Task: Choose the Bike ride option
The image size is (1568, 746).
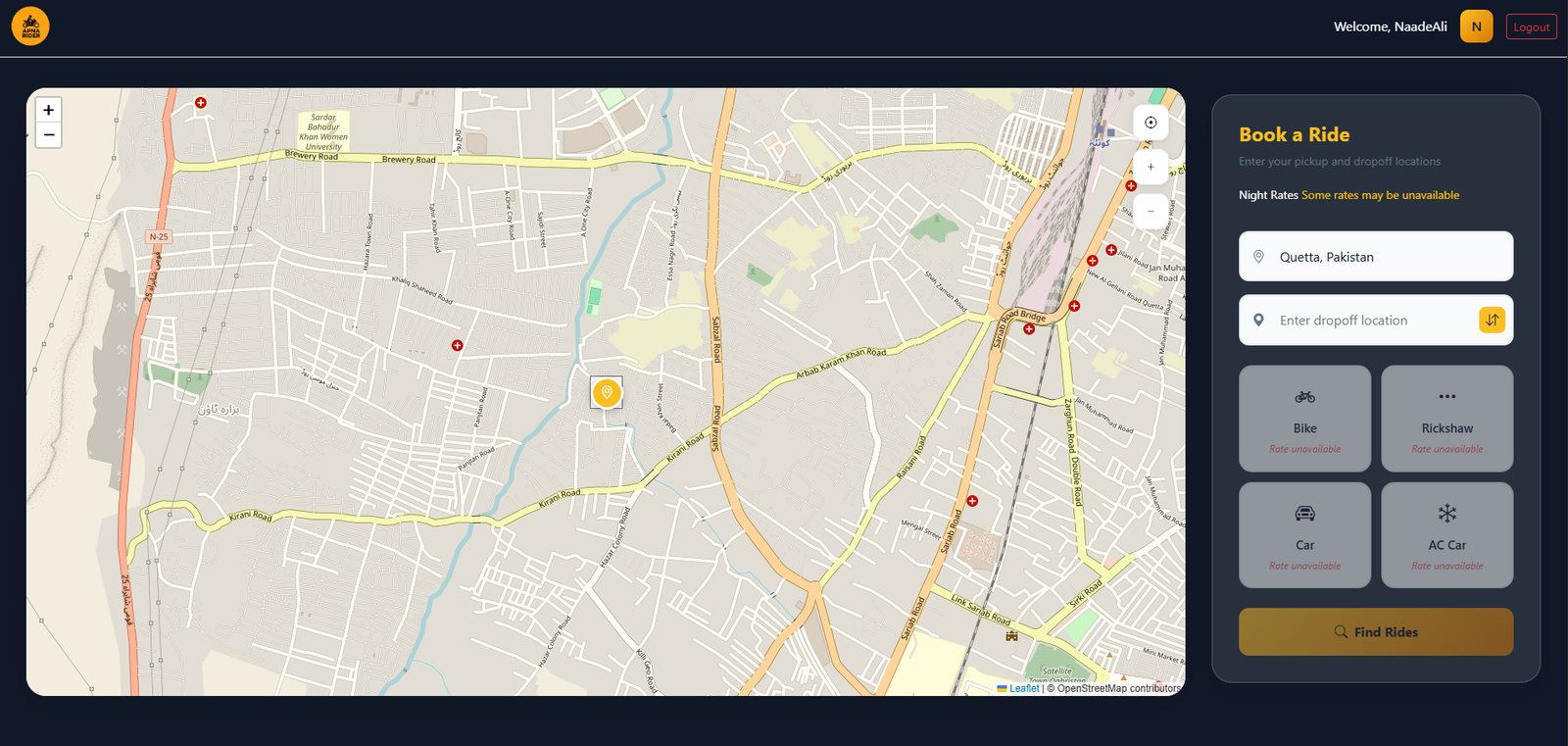Action: [x=1304, y=419]
